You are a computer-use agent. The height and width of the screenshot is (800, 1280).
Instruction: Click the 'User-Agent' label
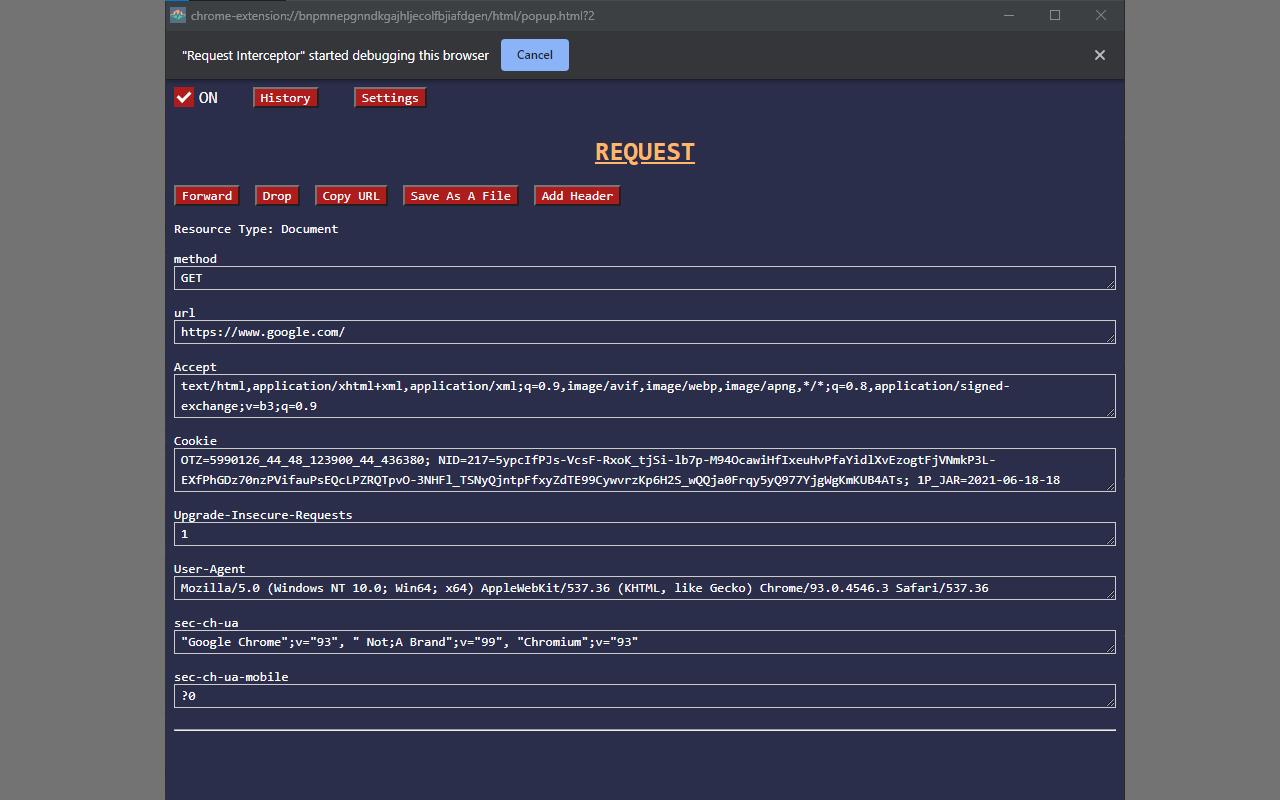[x=209, y=569]
